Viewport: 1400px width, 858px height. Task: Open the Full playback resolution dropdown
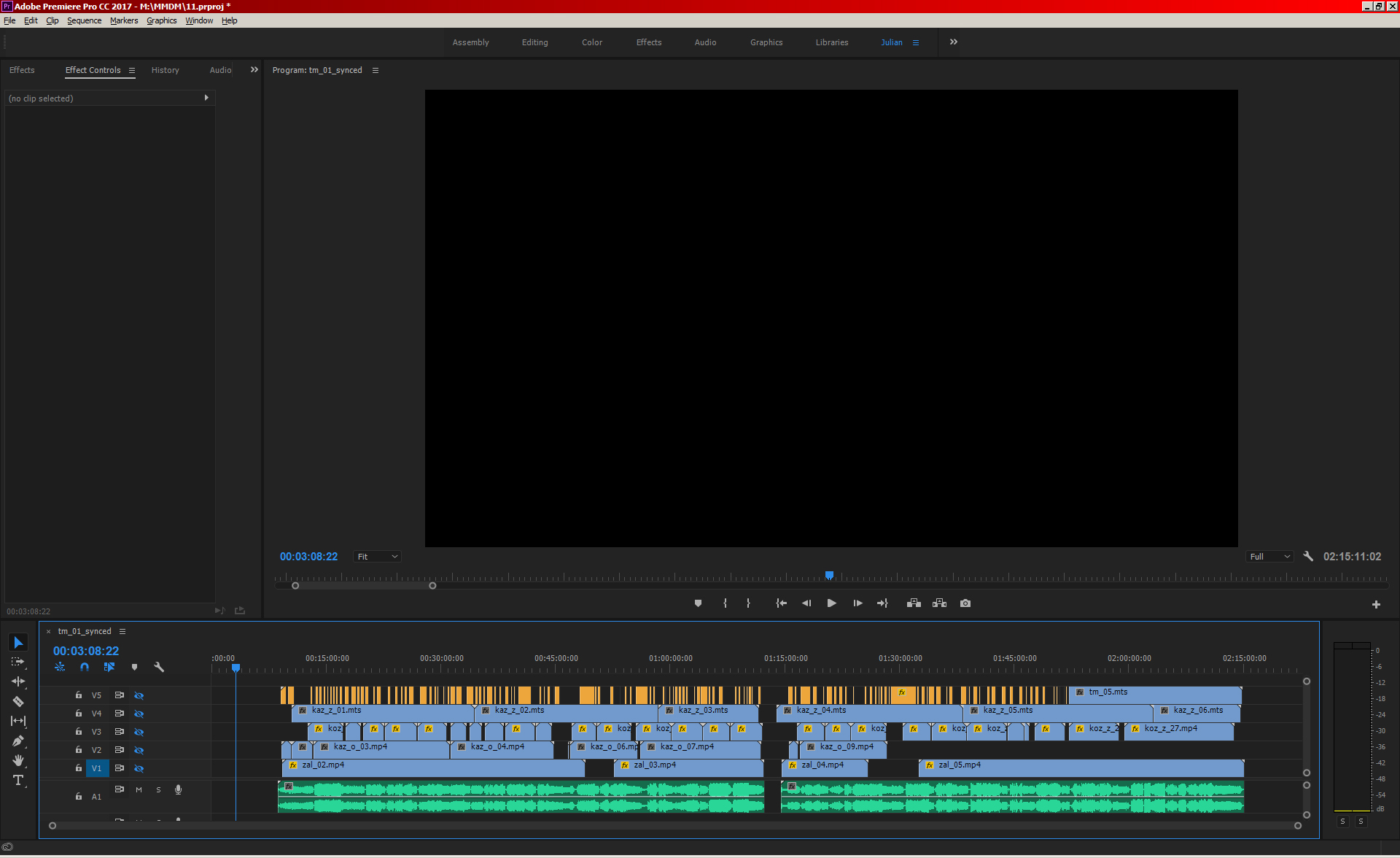[1269, 557]
